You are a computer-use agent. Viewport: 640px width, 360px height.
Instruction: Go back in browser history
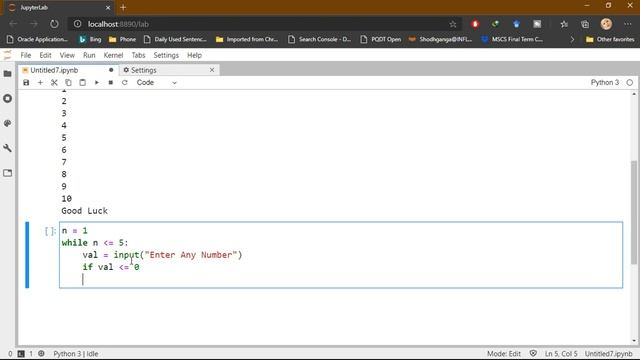point(13,24)
